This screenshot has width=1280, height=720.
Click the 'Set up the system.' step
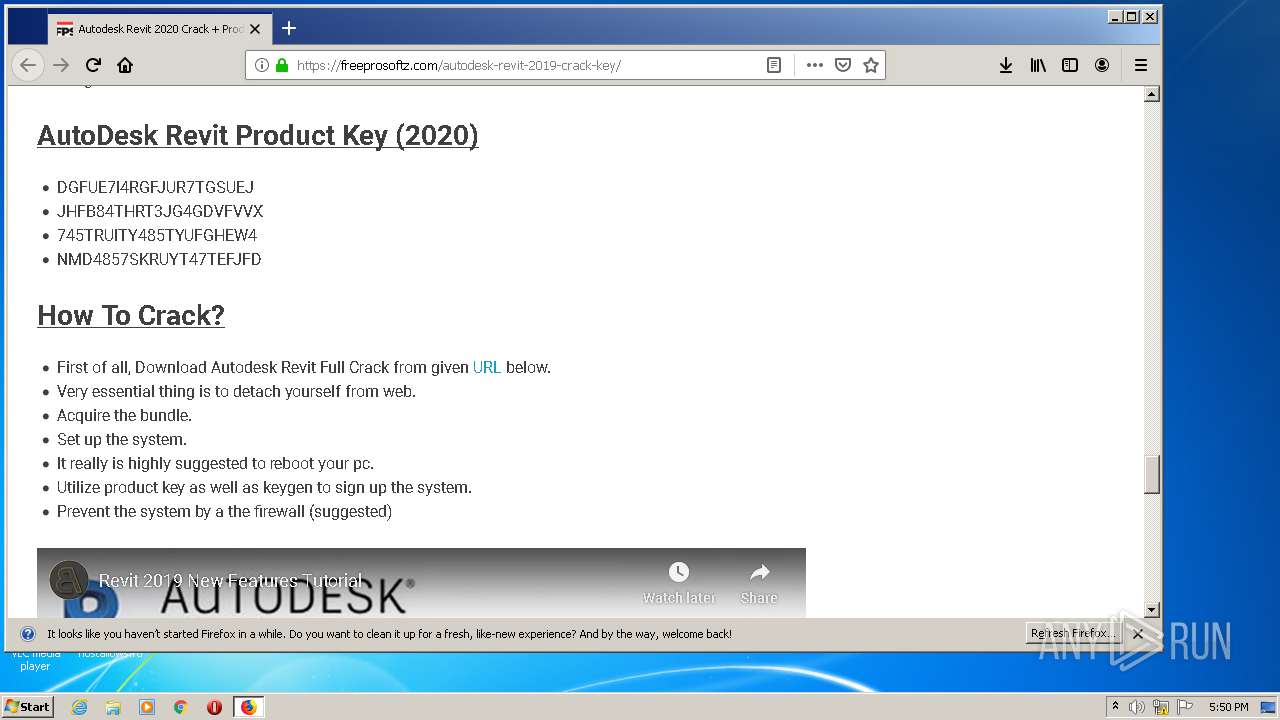tap(122, 439)
